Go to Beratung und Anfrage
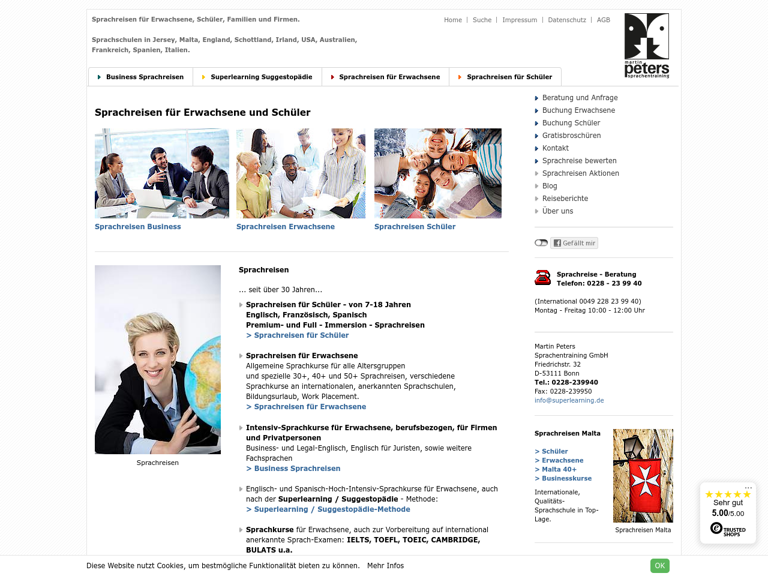This screenshot has height=576, width=768. pyautogui.click(x=580, y=97)
